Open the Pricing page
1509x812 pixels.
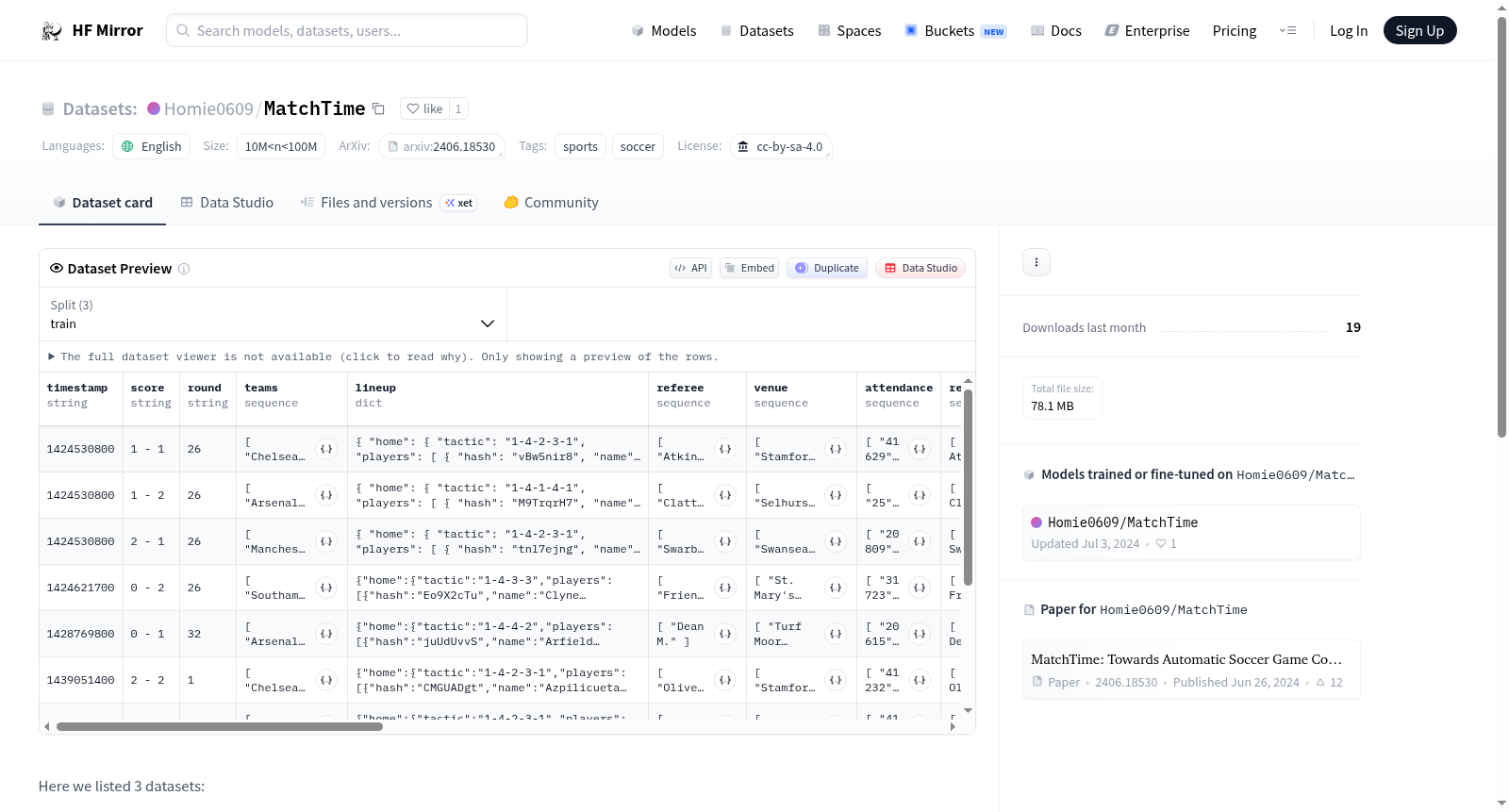[1235, 31]
